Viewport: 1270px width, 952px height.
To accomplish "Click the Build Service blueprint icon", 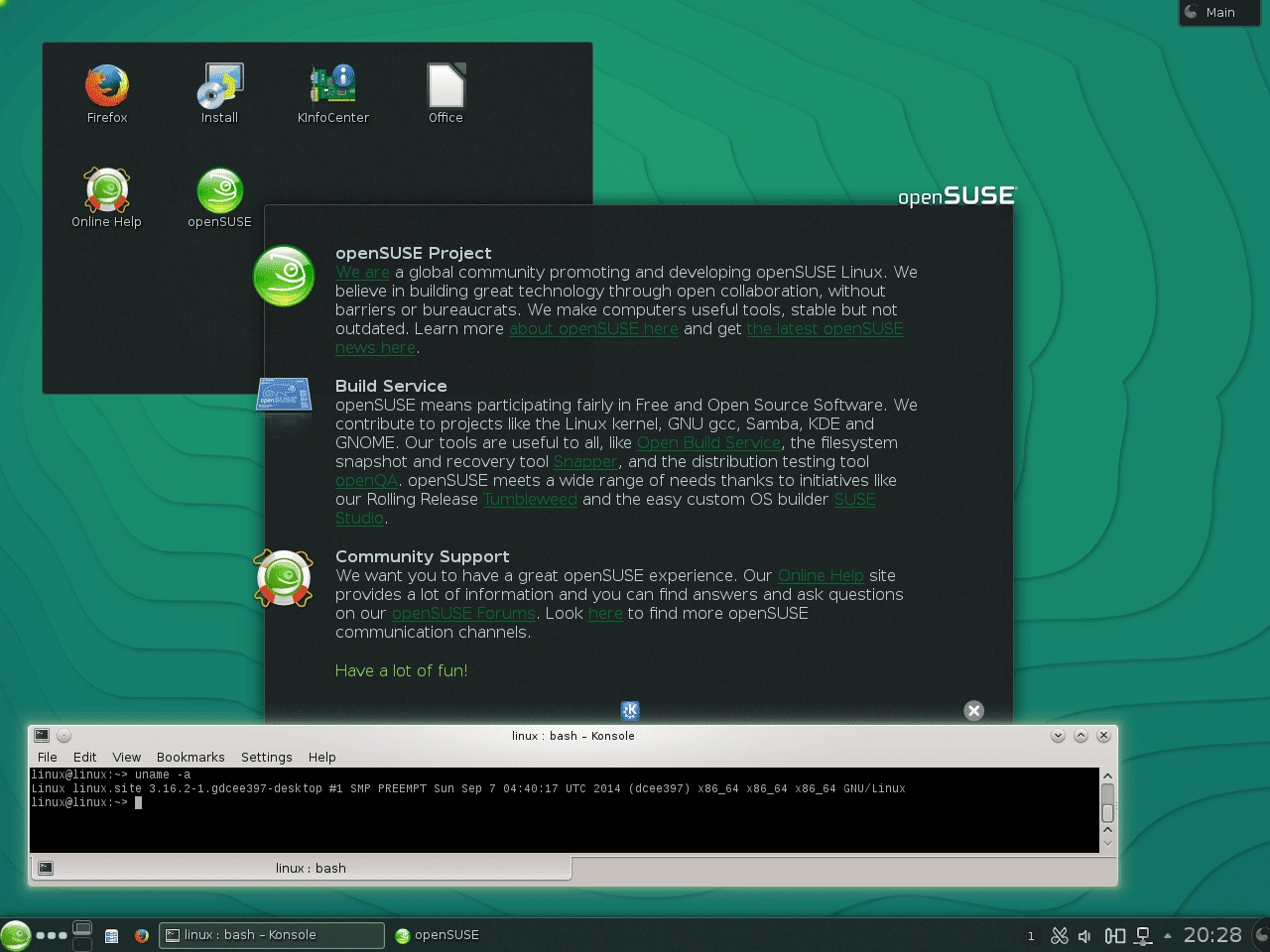I will pos(284,395).
